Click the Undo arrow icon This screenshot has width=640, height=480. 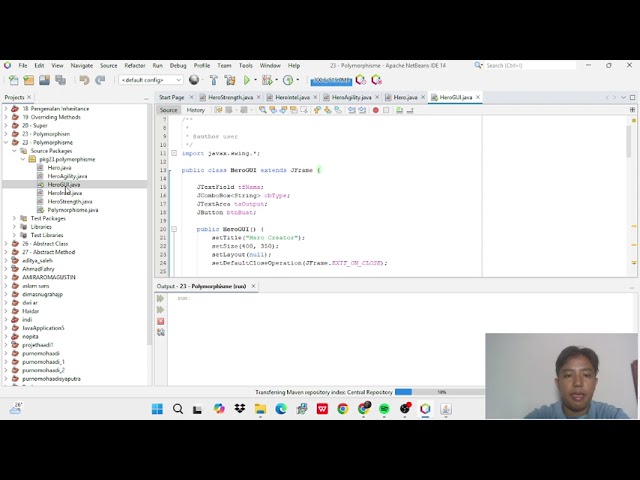pos(84,80)
